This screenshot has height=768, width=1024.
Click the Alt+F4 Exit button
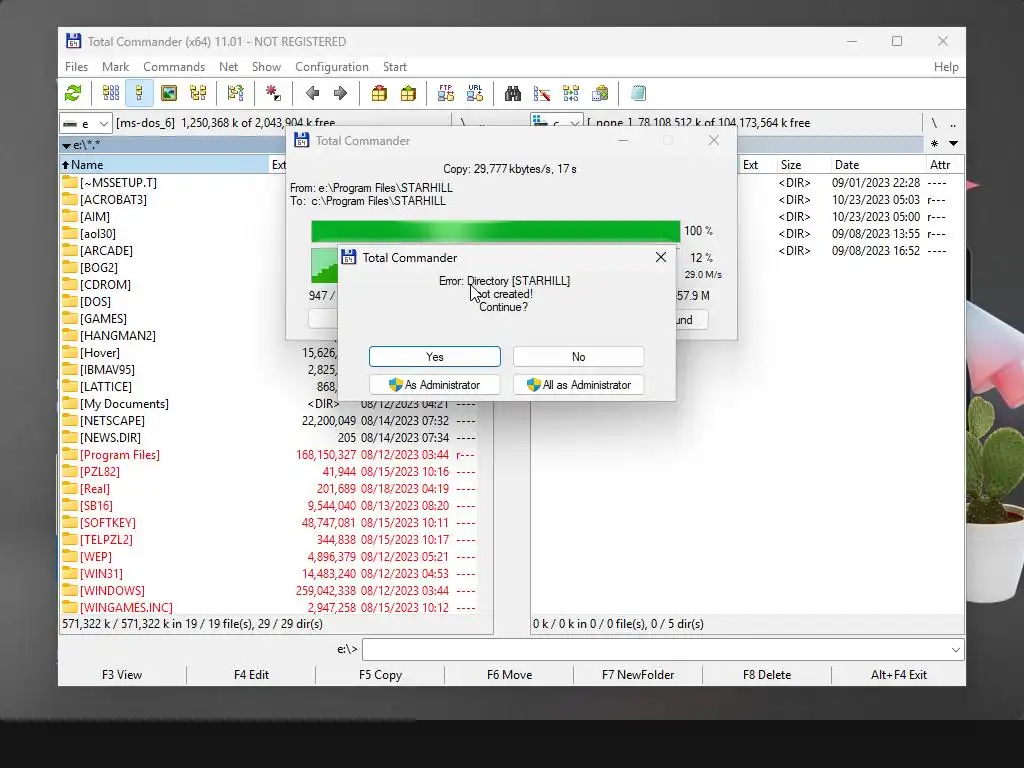point(899,675)
